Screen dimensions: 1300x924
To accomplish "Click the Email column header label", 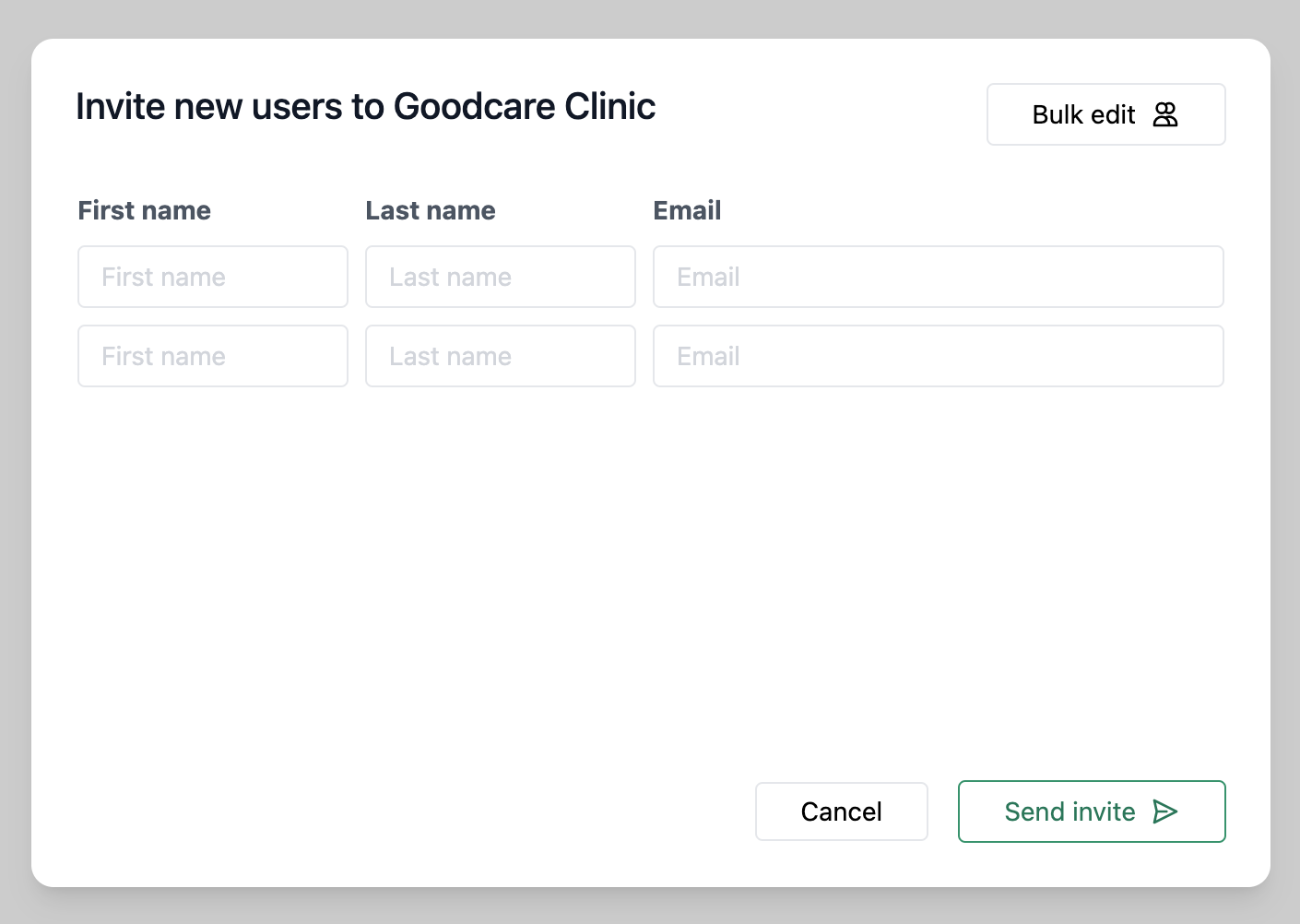I will (687, 210).
